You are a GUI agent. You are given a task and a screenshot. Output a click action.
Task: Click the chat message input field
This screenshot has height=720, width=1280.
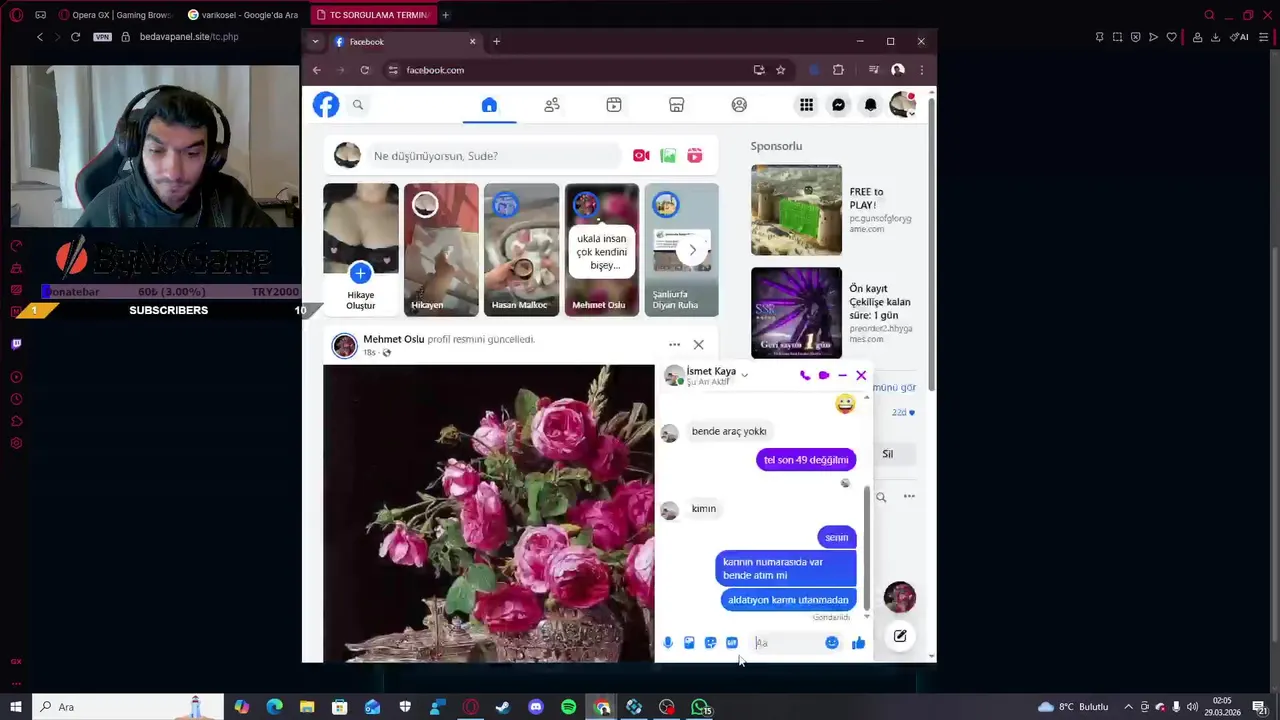(x=787, y=643)
